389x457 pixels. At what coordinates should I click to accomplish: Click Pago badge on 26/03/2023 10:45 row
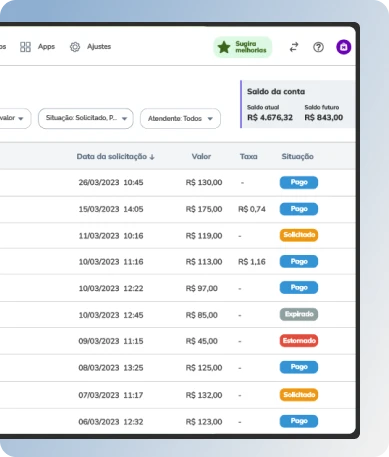[299, 182]
